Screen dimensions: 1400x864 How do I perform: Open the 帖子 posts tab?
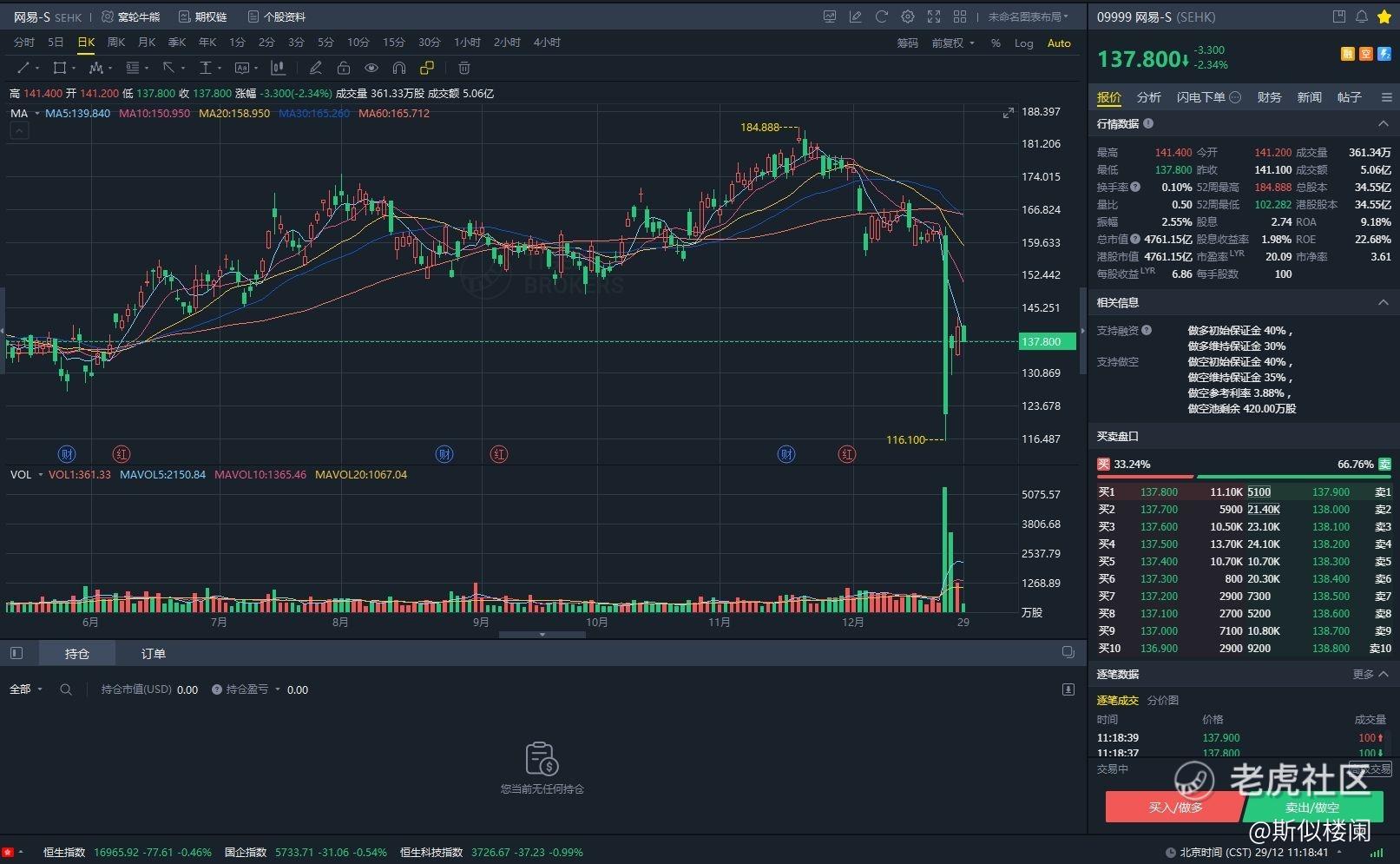[x=1349, y=97]
